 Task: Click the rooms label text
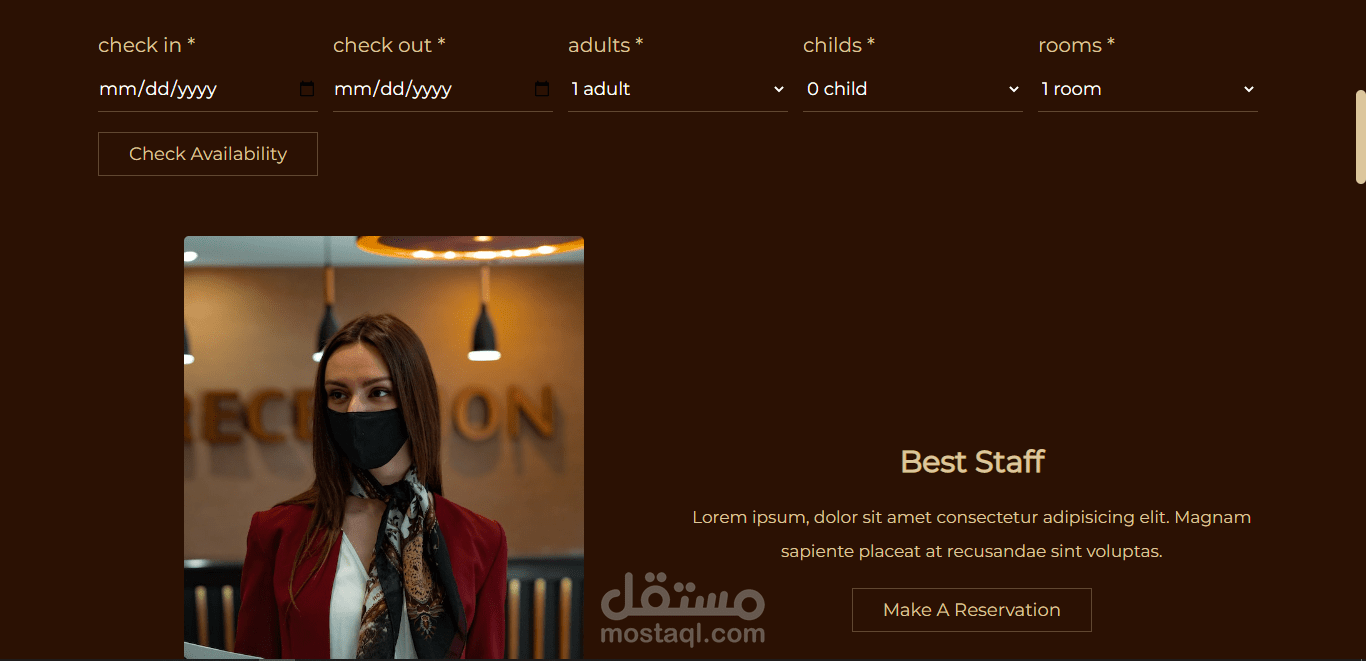tap(1077, 45)
